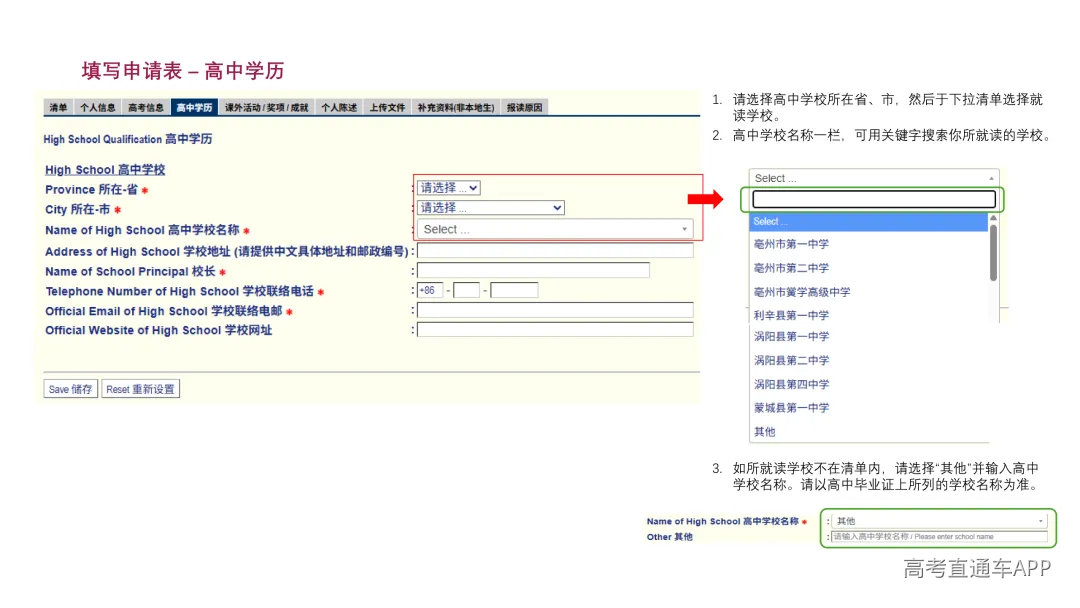
Task: Focus the telephone area code field
Action: click(466, 290)
